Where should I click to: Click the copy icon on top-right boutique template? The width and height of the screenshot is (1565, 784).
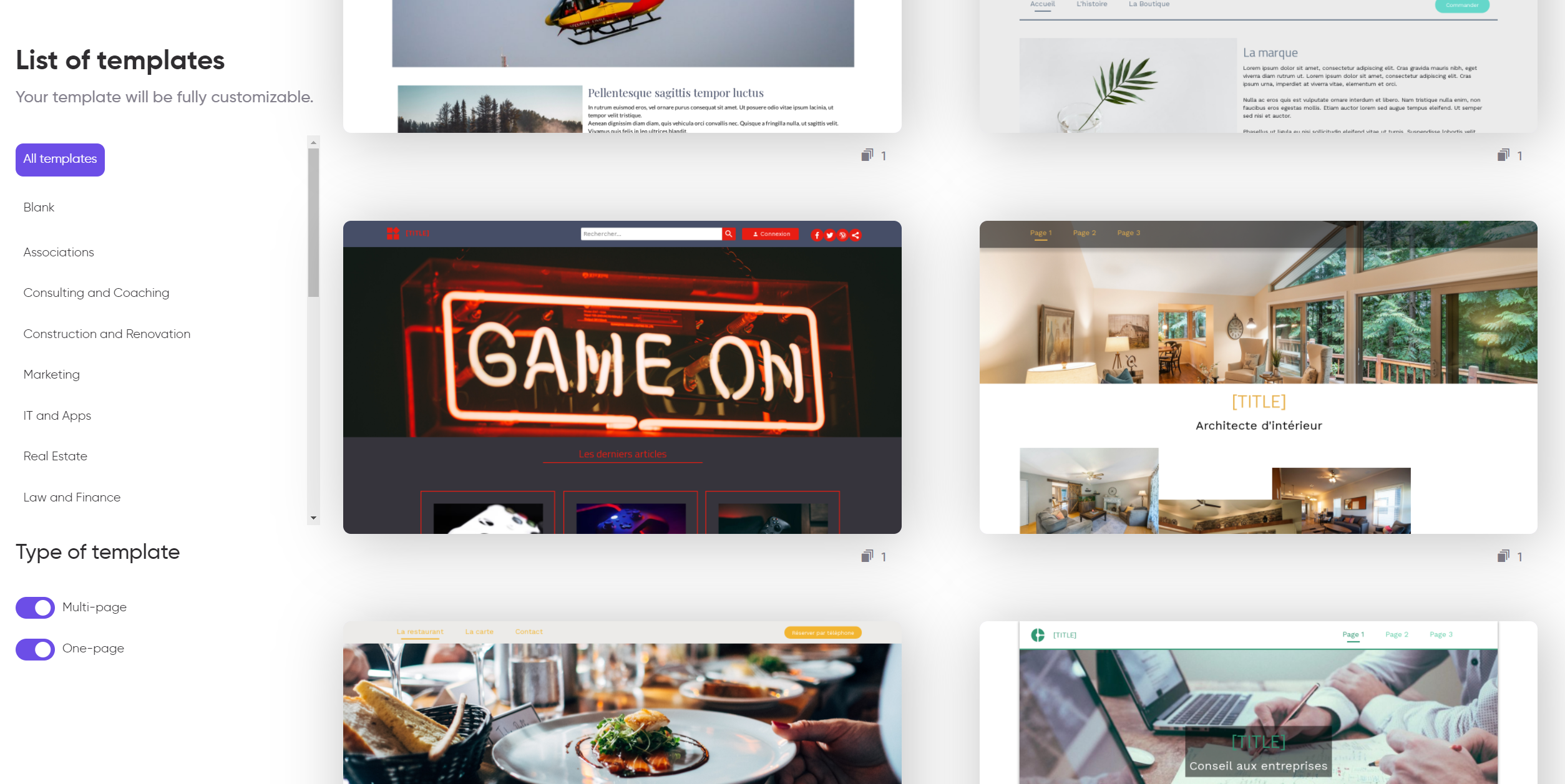[x=1503, y=154]
